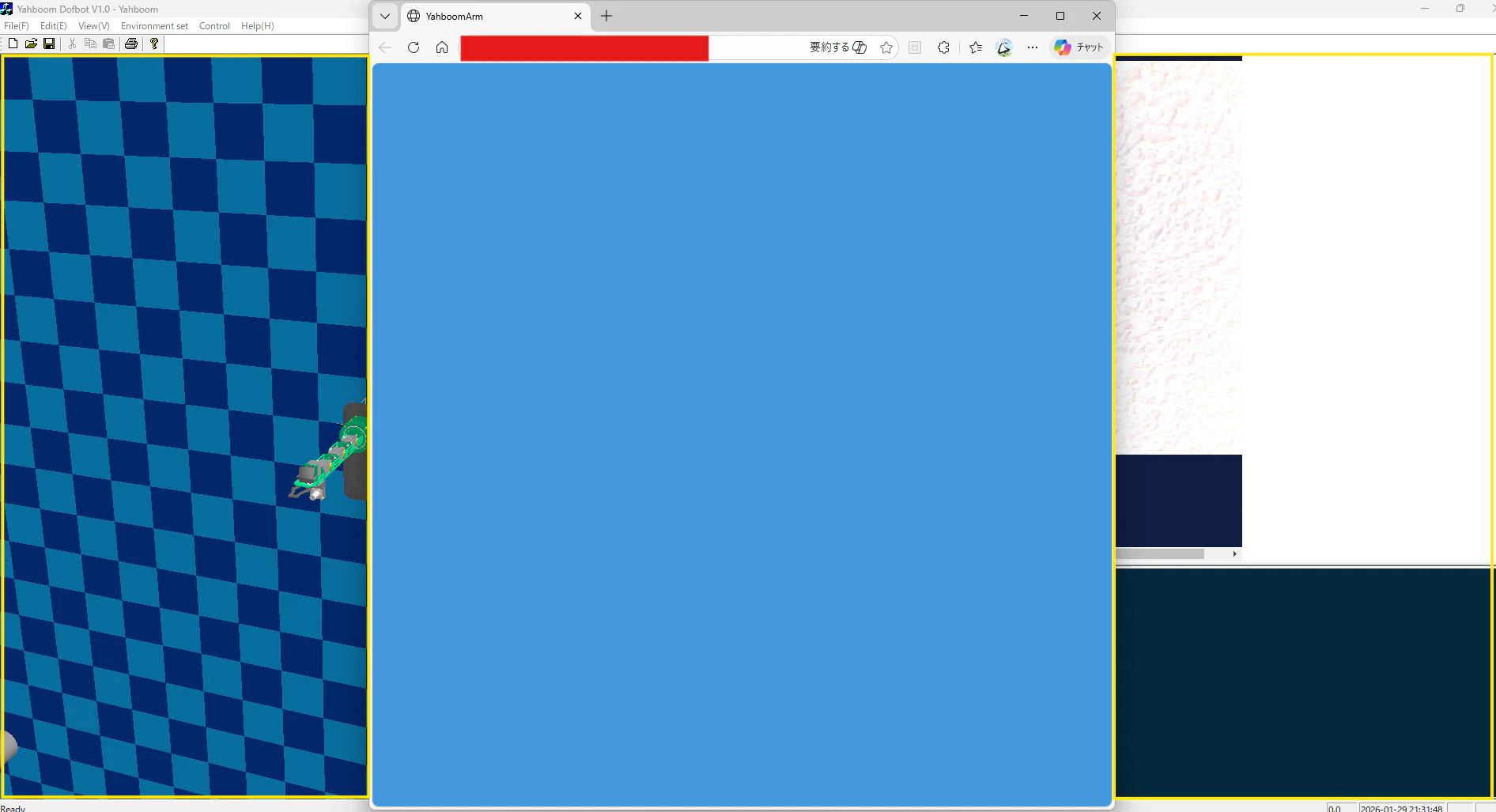
Task: Save with the floppy disk toolbar icon
Action: click(x=49, y=43)
